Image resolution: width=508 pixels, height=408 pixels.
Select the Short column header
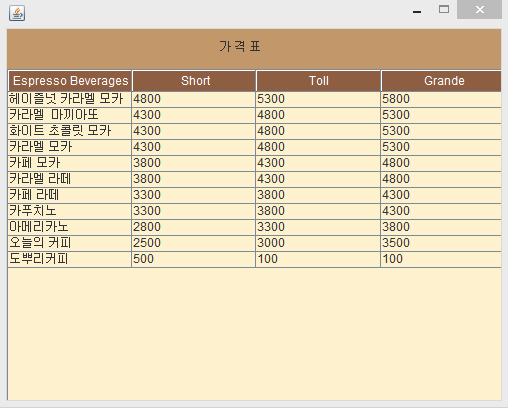click(x=194, y=81)
